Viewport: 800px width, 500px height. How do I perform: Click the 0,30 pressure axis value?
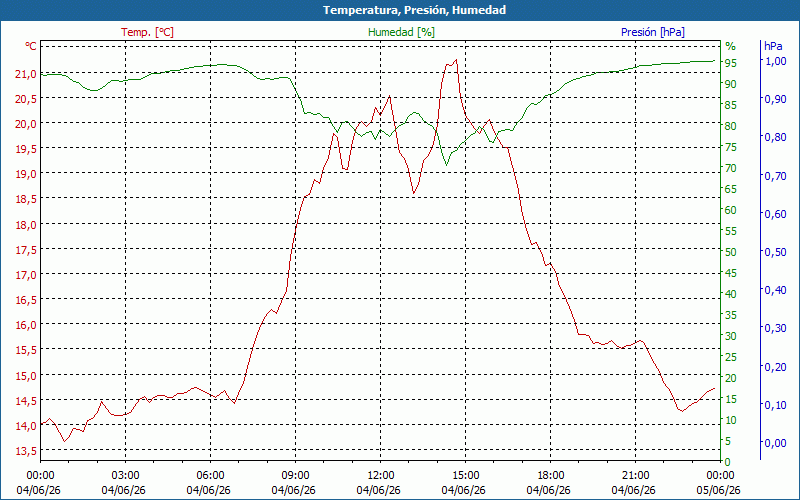[x=776, y=328]
